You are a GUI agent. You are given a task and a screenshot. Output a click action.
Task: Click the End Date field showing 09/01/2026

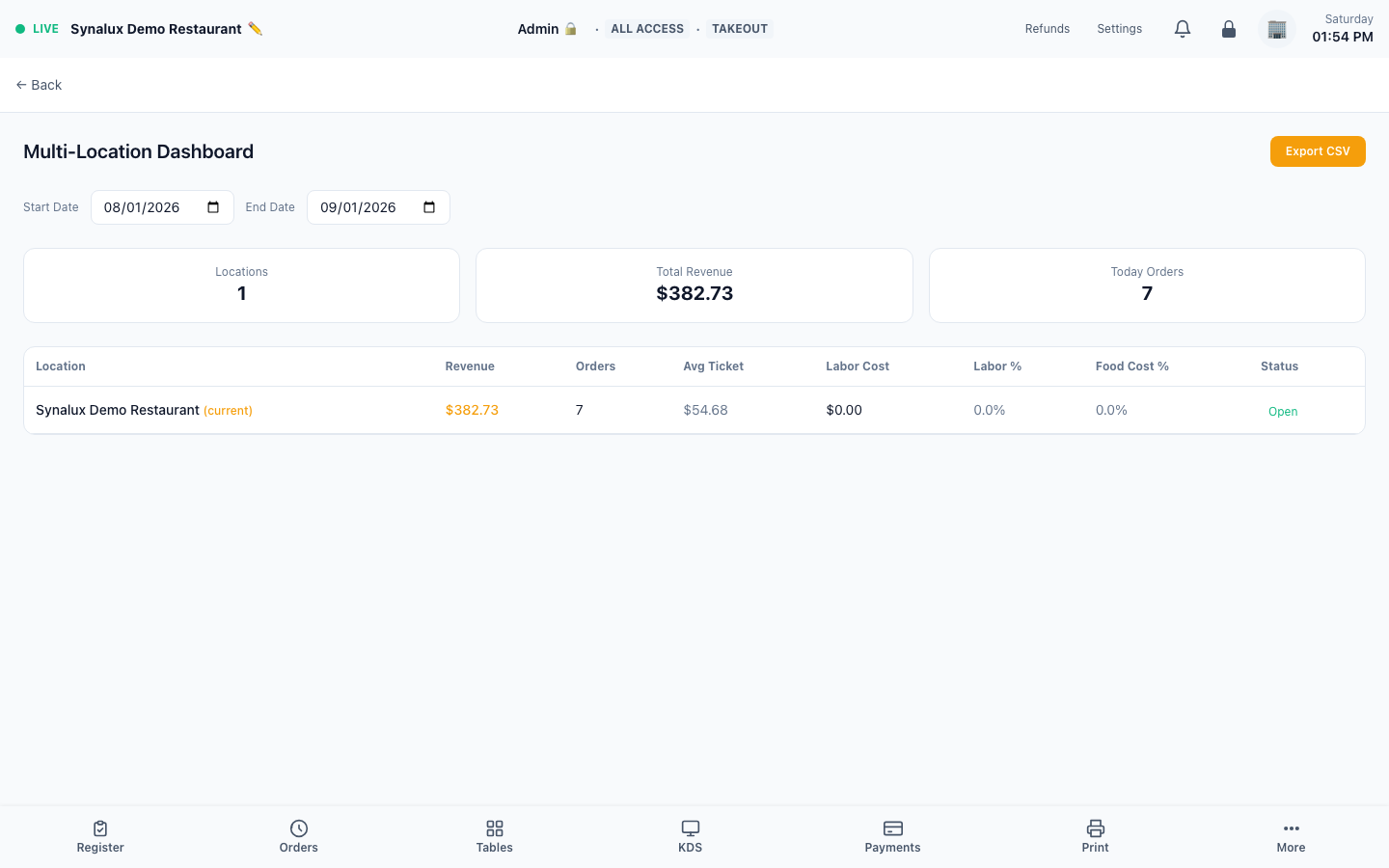(378, 207)
